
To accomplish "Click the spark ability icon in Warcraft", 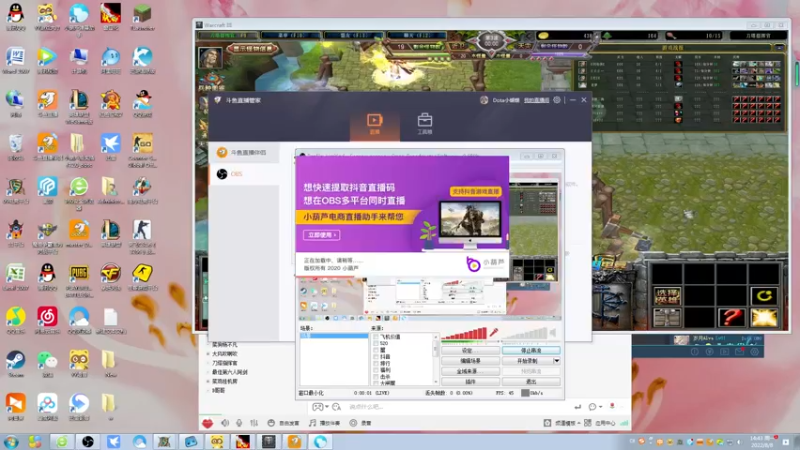I will [x=764, y=317].
